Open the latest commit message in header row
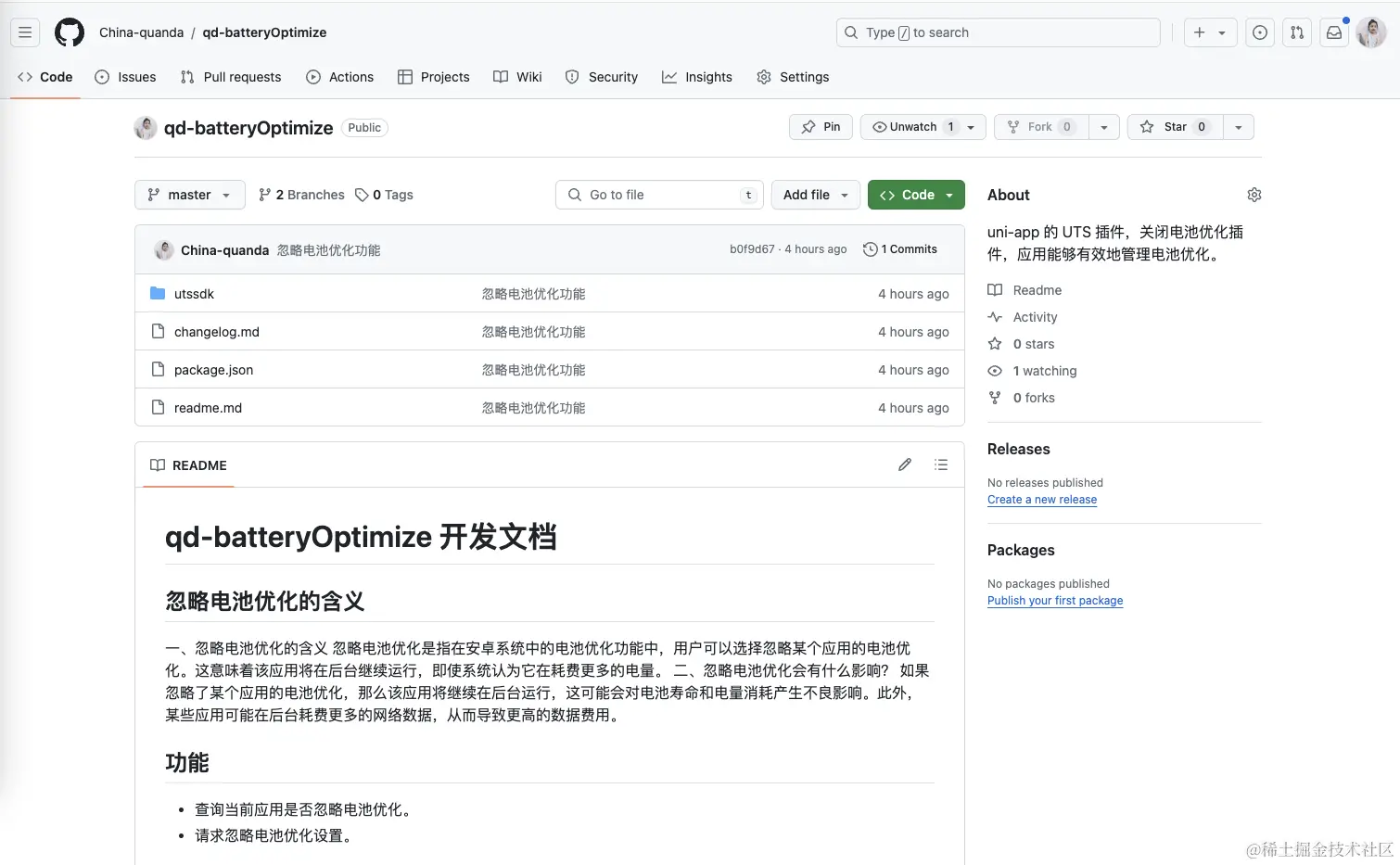This screenshot has height=865, width=1400. point(329,250)
